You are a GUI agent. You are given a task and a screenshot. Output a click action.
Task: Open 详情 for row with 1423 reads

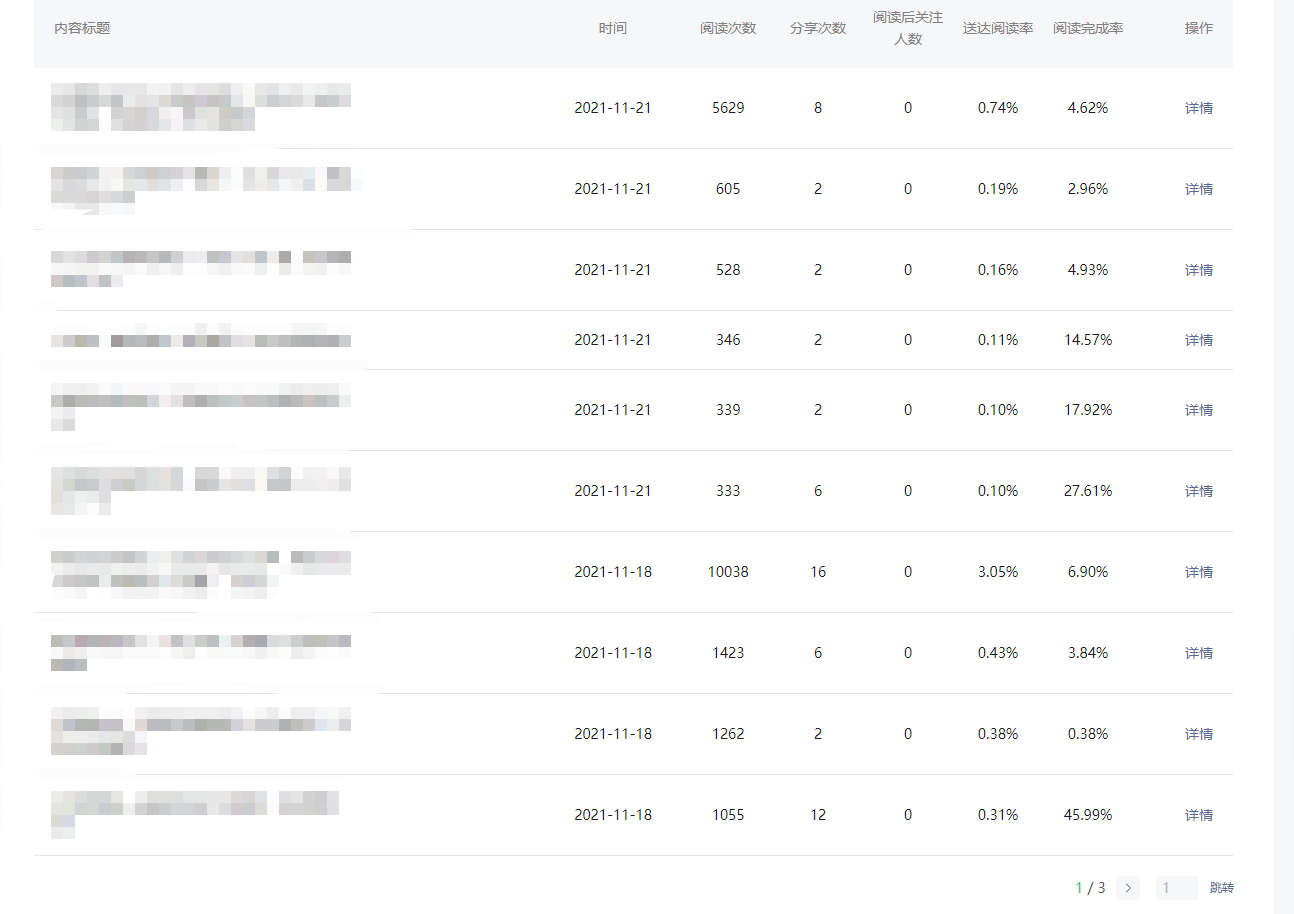point(1198,653)
